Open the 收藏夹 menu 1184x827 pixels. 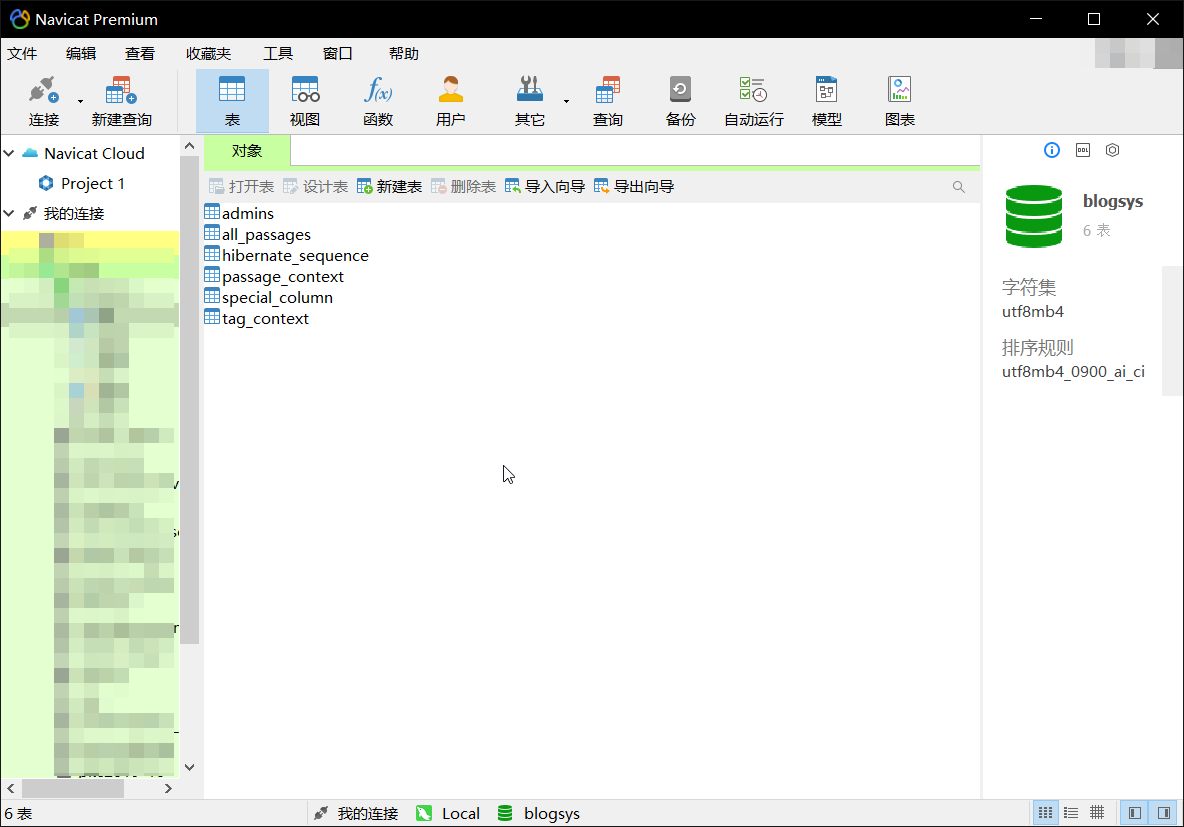208,54
